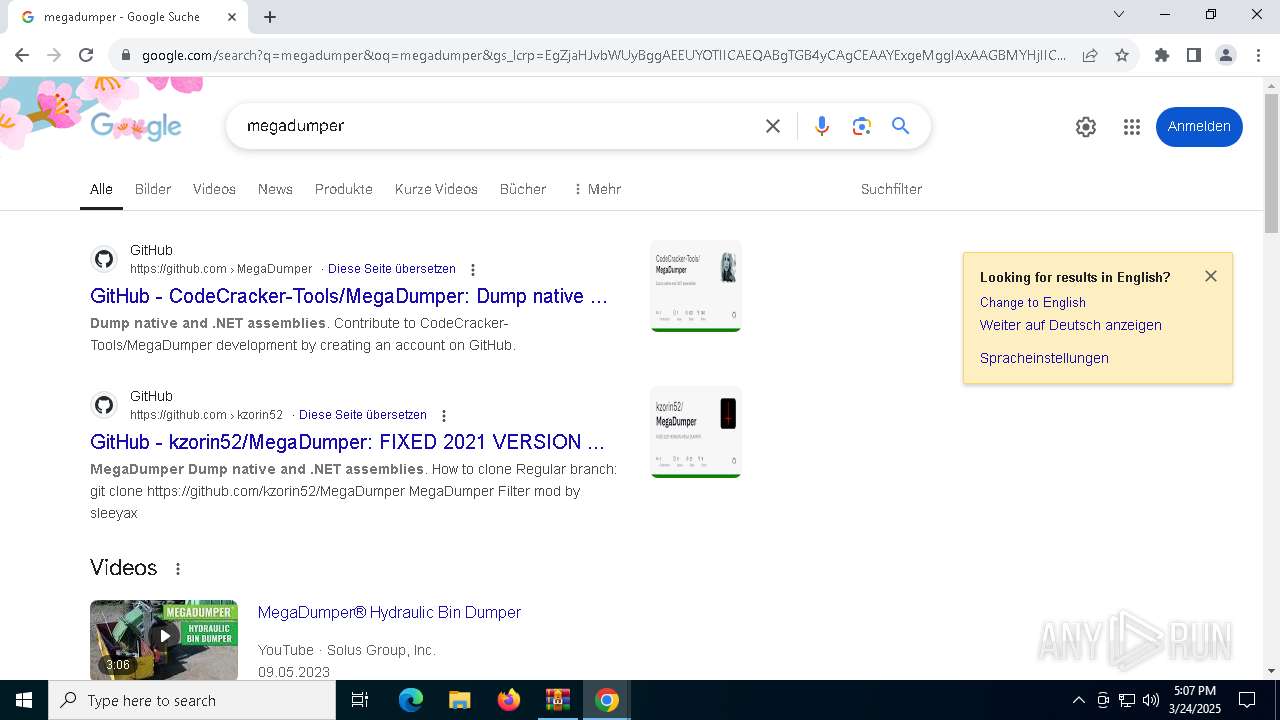Clear the search box with X

tap(773, 126)
